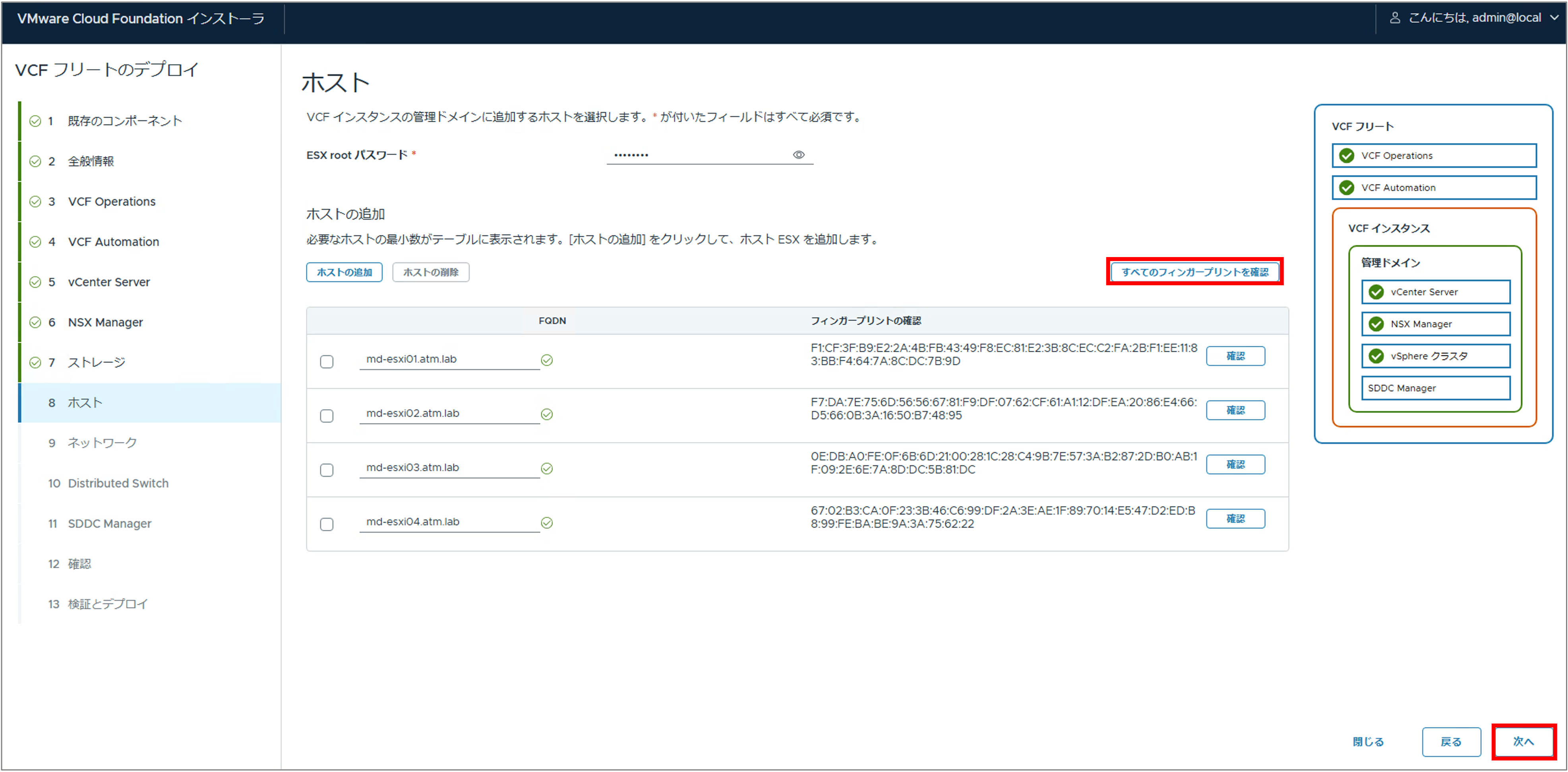Click completed check icon for step 2 全般情報
Screen dimensions: 1568x772
pyautogui.click(x=35, y=161)
